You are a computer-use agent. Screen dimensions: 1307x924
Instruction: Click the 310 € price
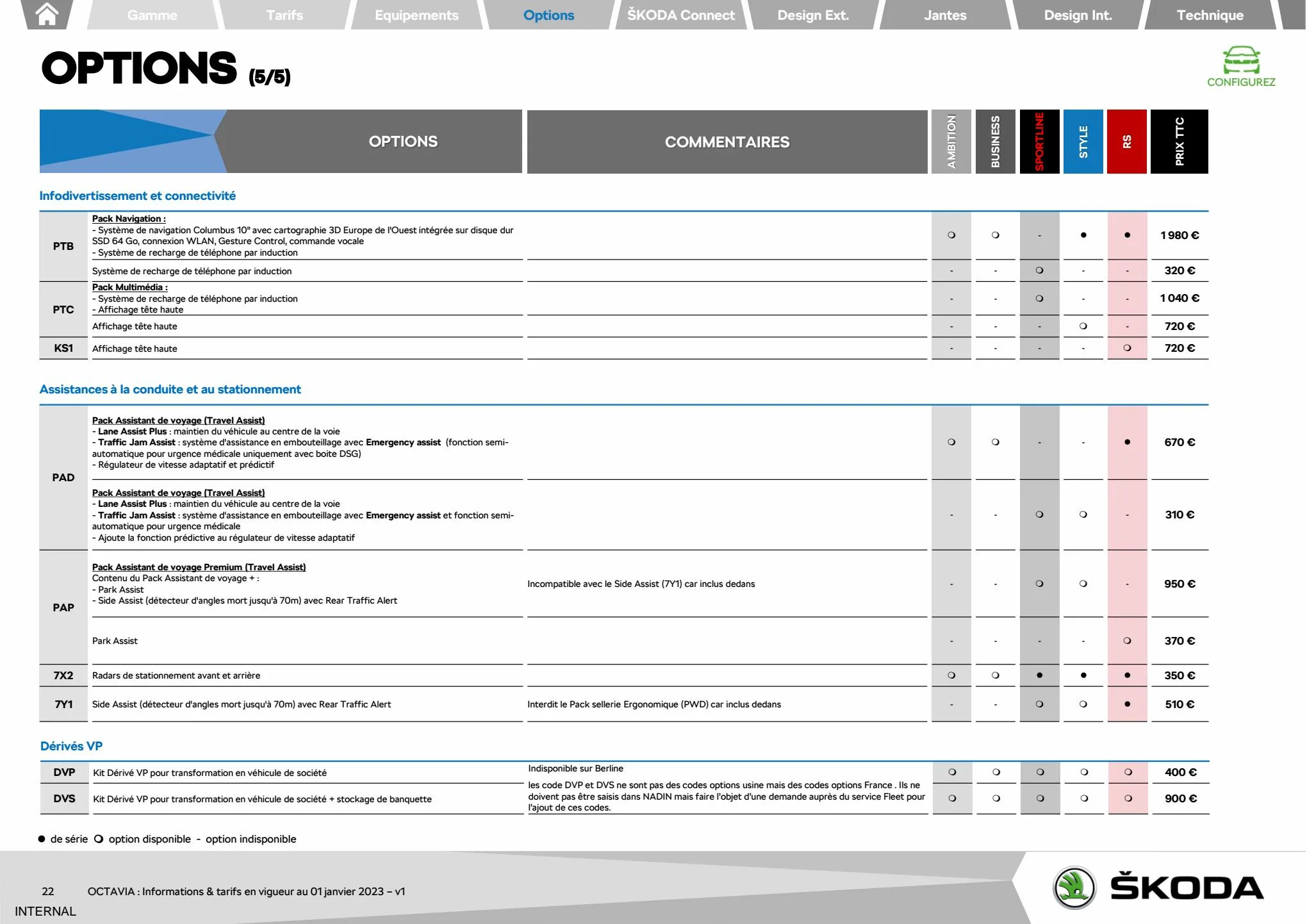click(x=1180, y=515)
